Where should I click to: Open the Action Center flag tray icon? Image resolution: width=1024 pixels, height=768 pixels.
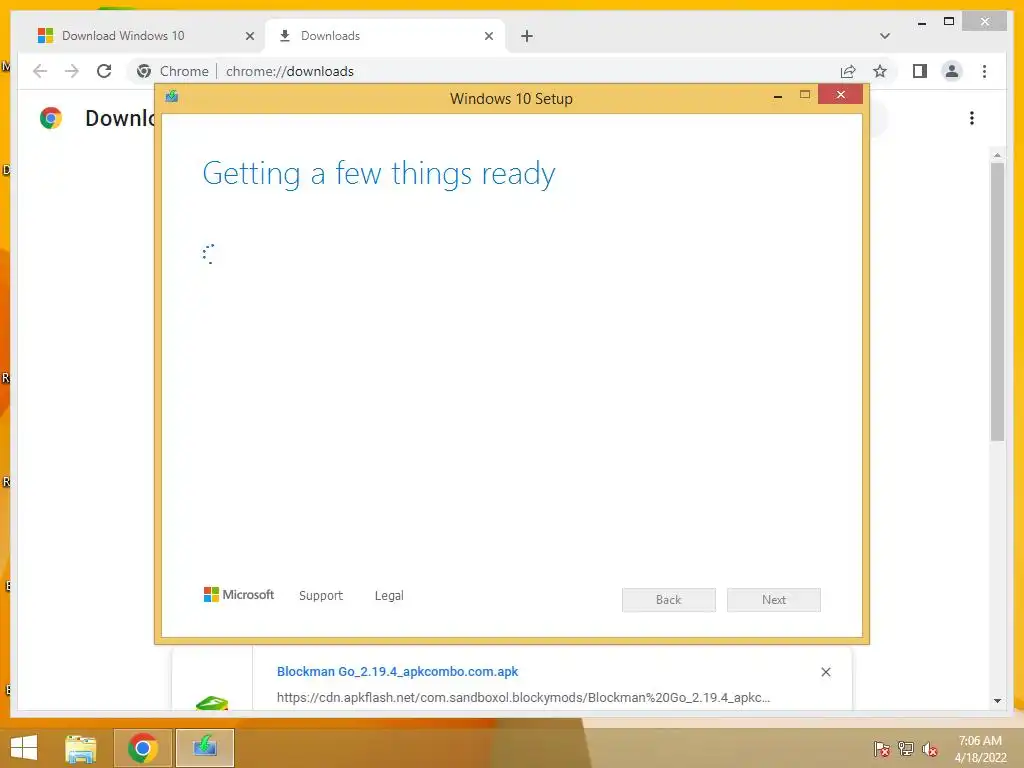pos(881,748)
